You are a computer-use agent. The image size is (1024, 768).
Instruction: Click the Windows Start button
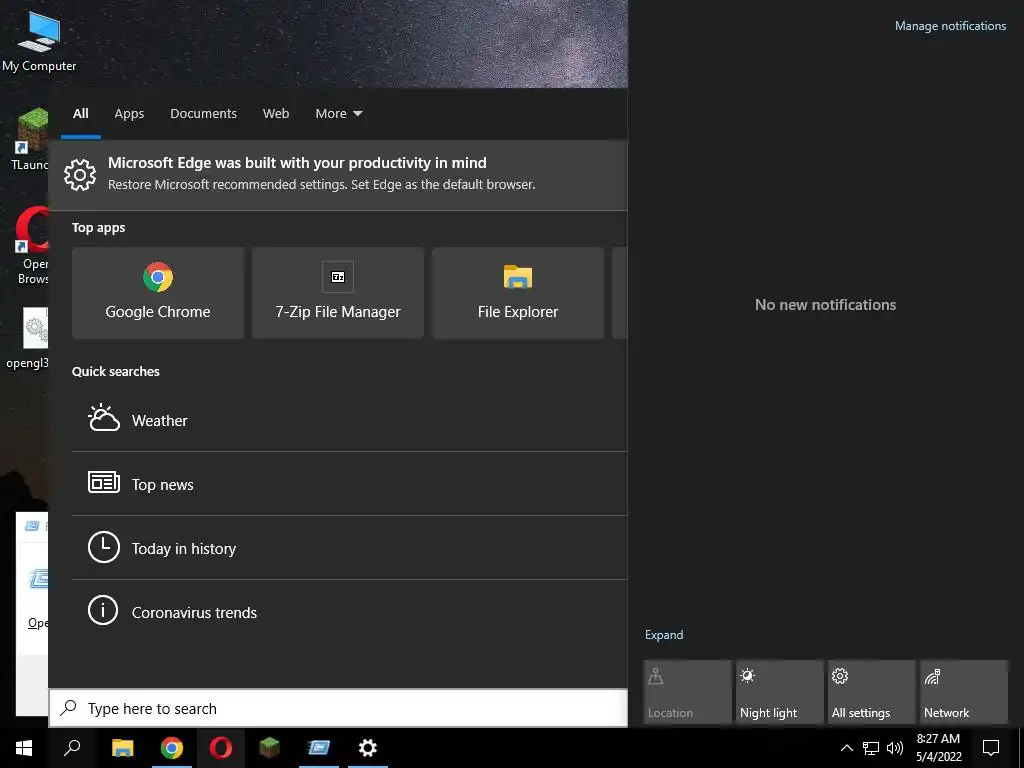[24, 748]
